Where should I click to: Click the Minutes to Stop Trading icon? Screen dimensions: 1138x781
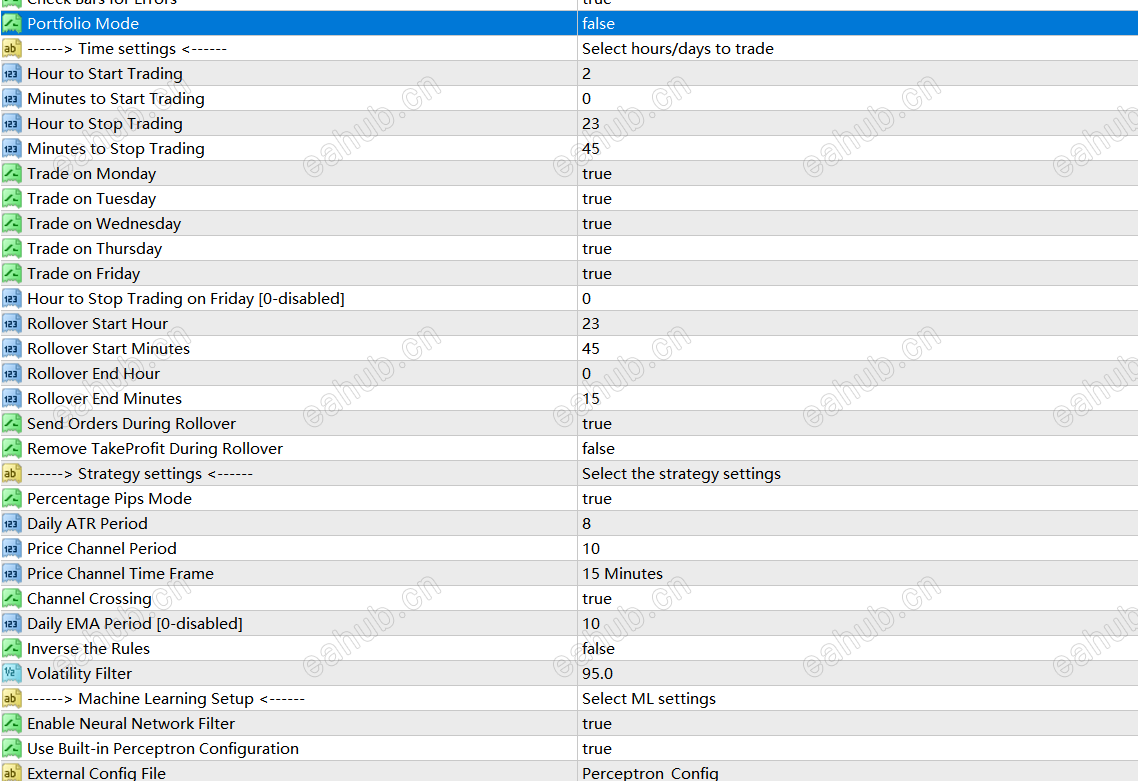click(x=12, y=149)
